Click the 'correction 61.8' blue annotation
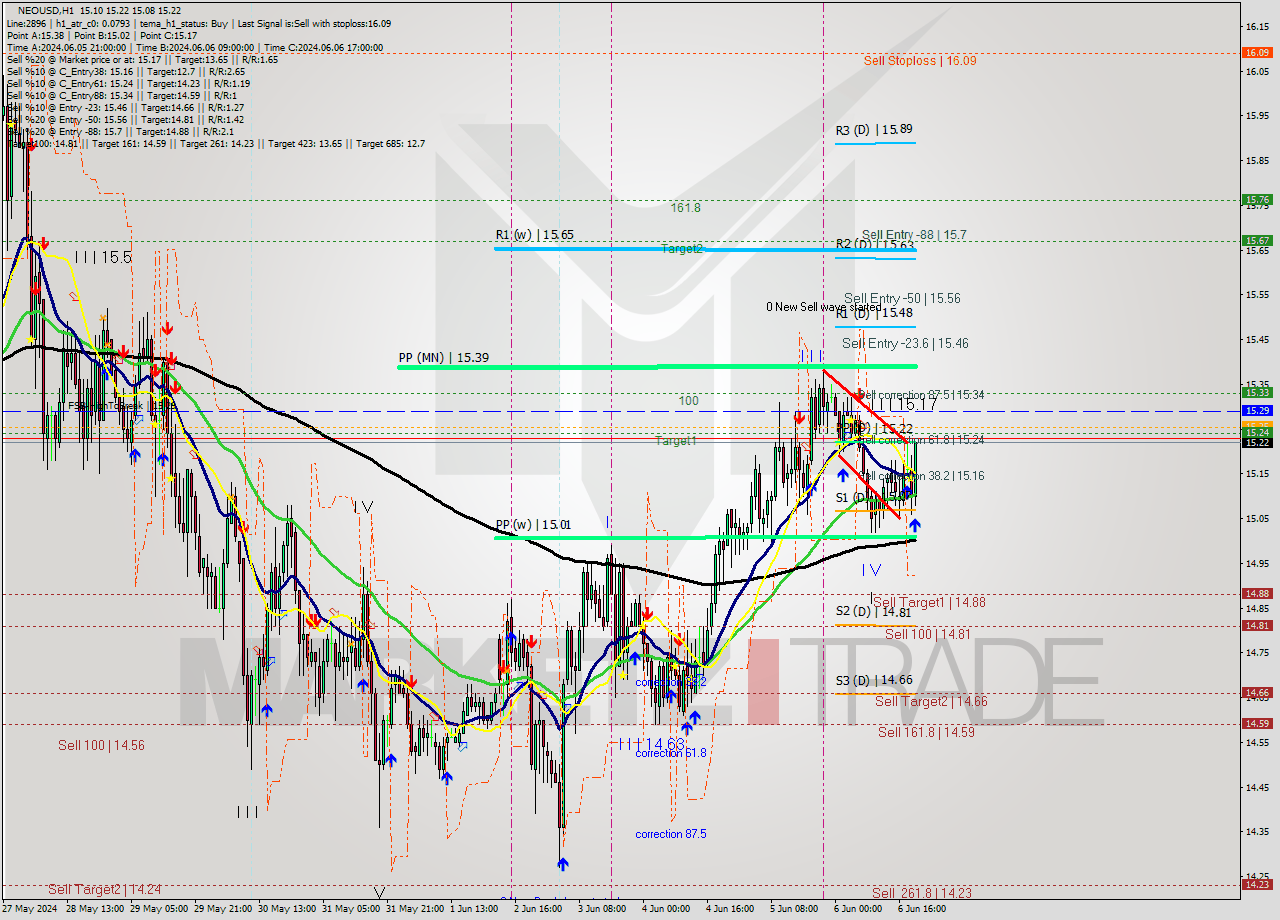The width and height of the screenshot is (1280, 920). (671, 753)
